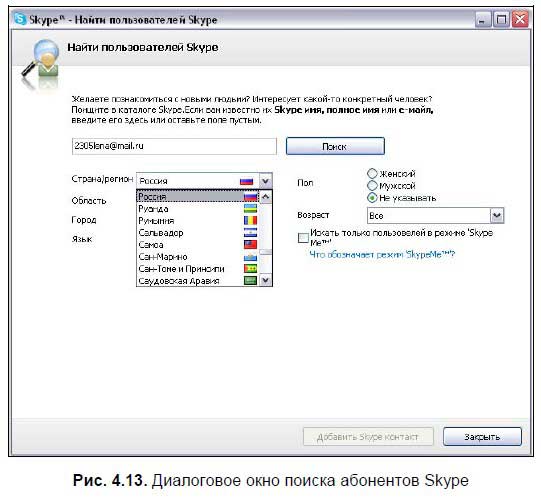Click the Salvador flag icon
Image resolution: width=541 pixels, height=497 pixels.
click(x=250, y=233)
